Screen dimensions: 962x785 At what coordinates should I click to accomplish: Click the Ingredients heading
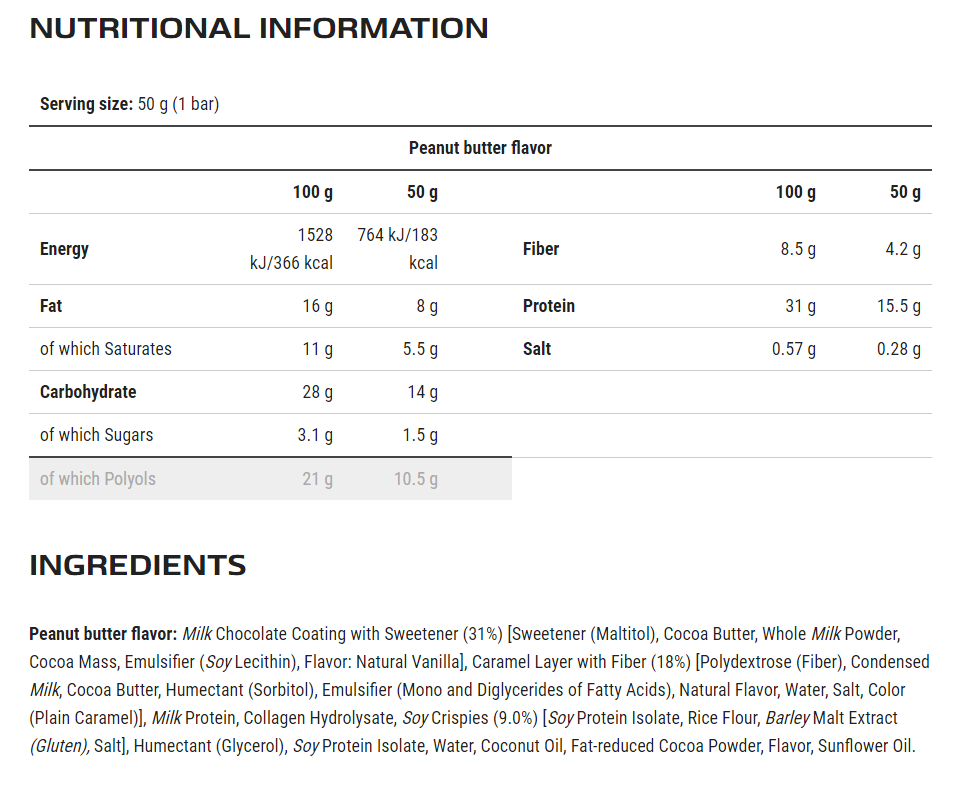click(x=138, y=565)
